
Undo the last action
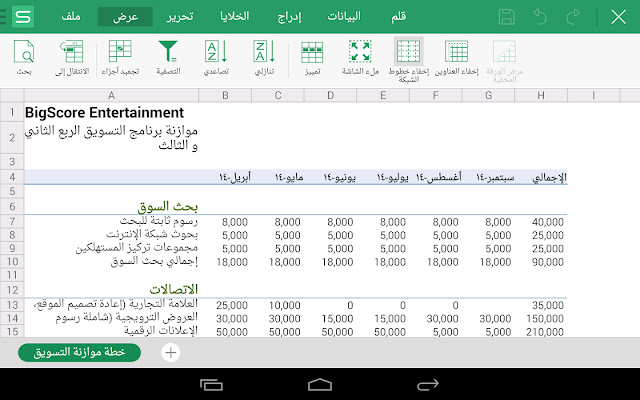point(540,17)
